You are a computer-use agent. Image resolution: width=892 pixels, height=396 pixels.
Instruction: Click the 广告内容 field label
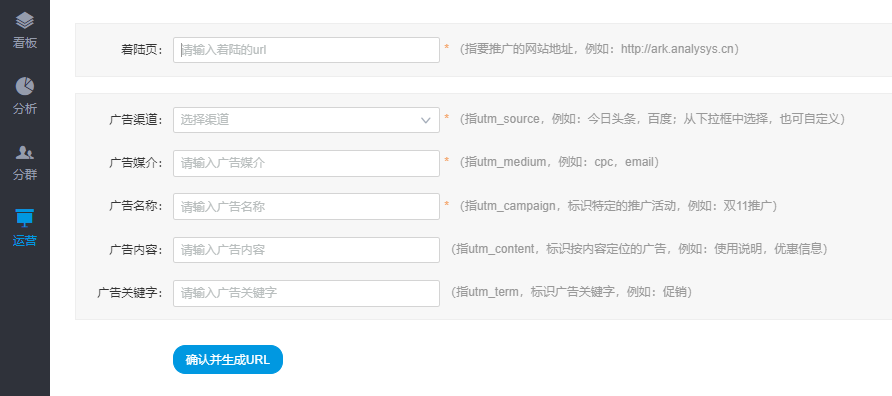[x=137, y=250]
